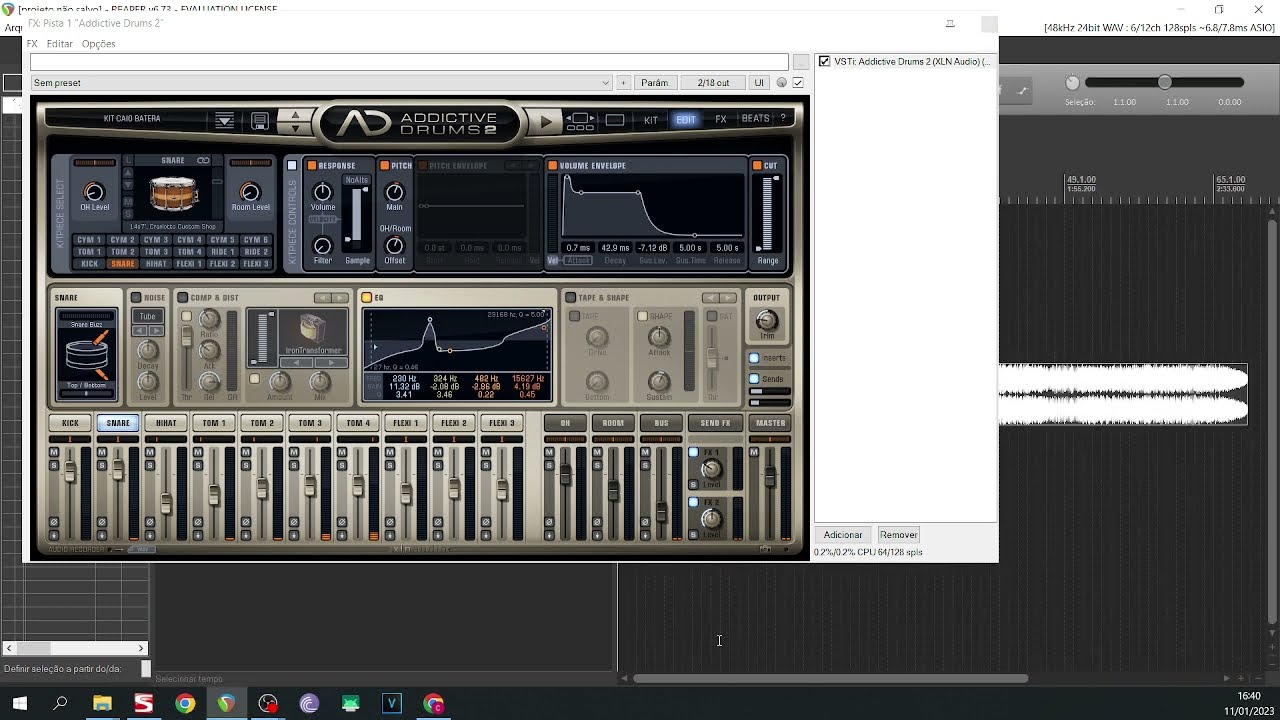Click the Distortion Mix knob
Viewport: 1280px width, 720px height.
pyautogui.click(x=320, y=381)
